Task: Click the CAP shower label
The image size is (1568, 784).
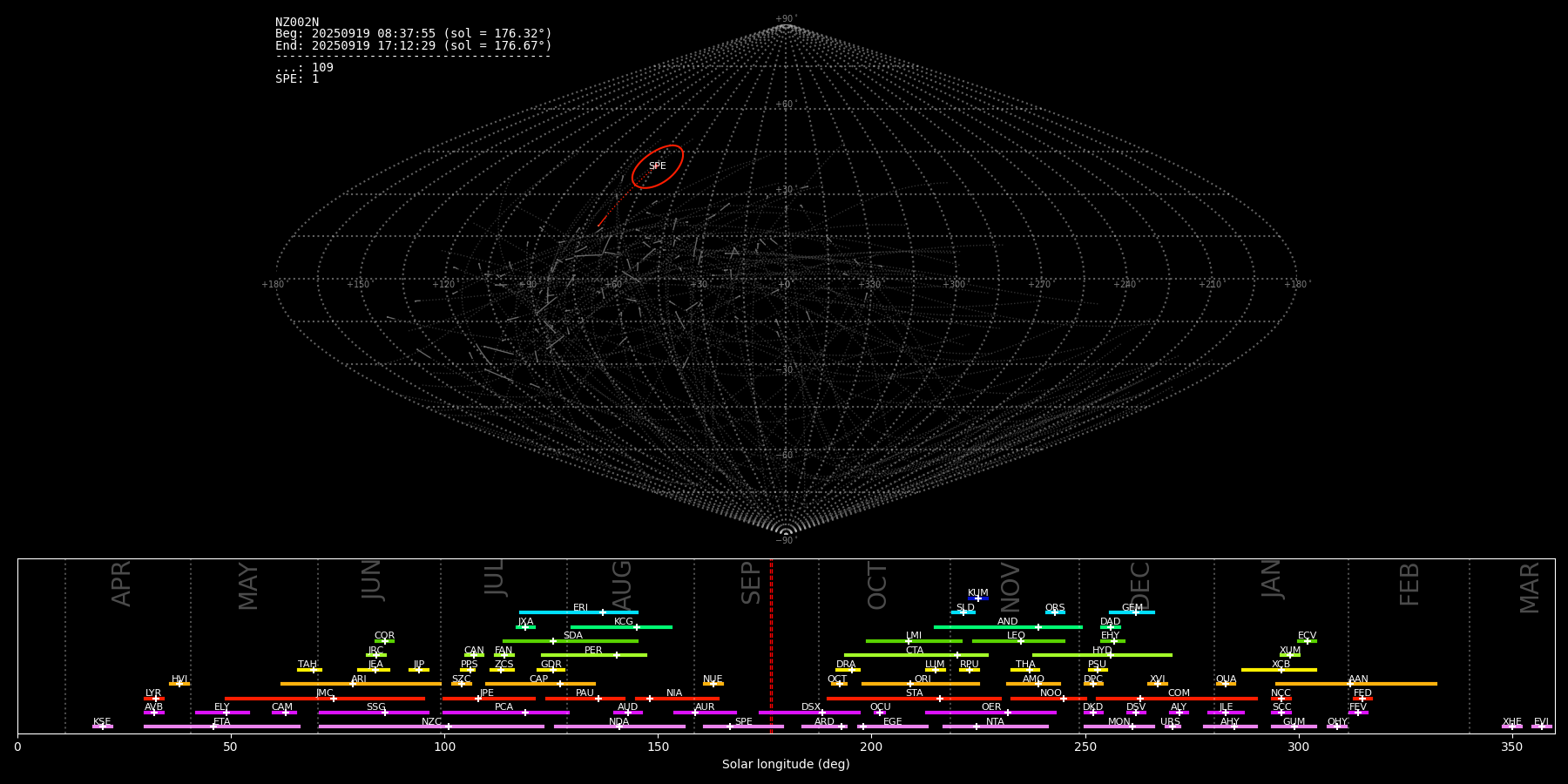Action: coord(539,679)
